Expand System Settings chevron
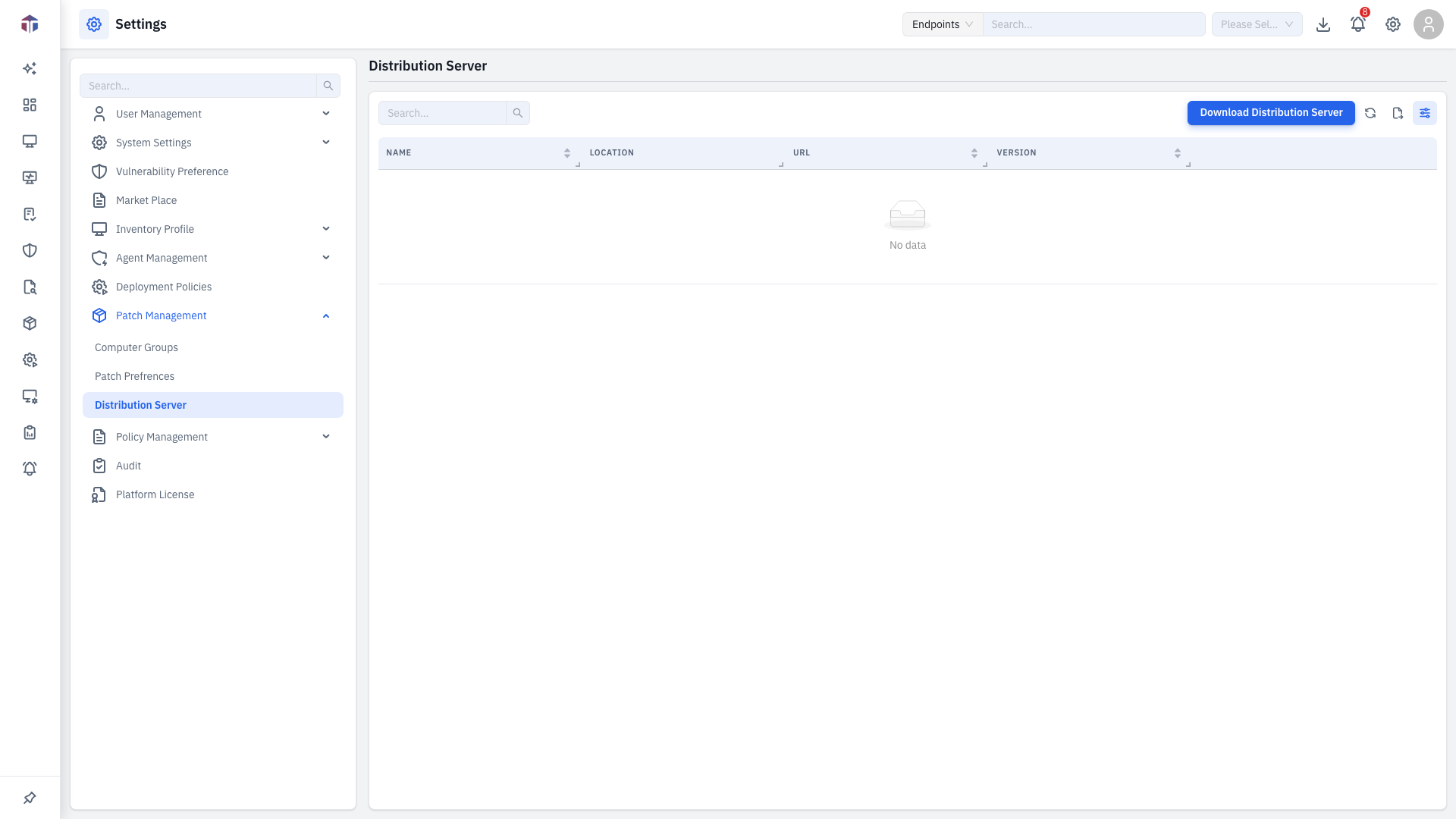Viewport: 1456px width, 819px height. pos(326,143)
